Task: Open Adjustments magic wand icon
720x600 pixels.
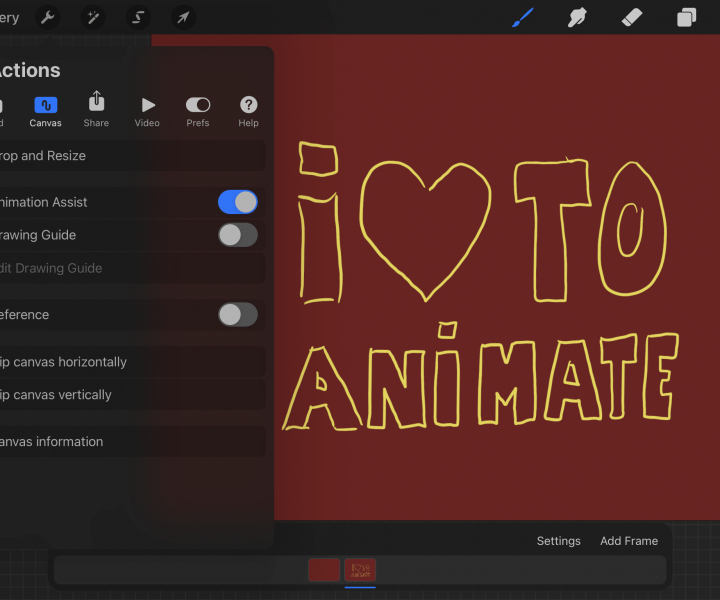Action: [x=93, y=17]
